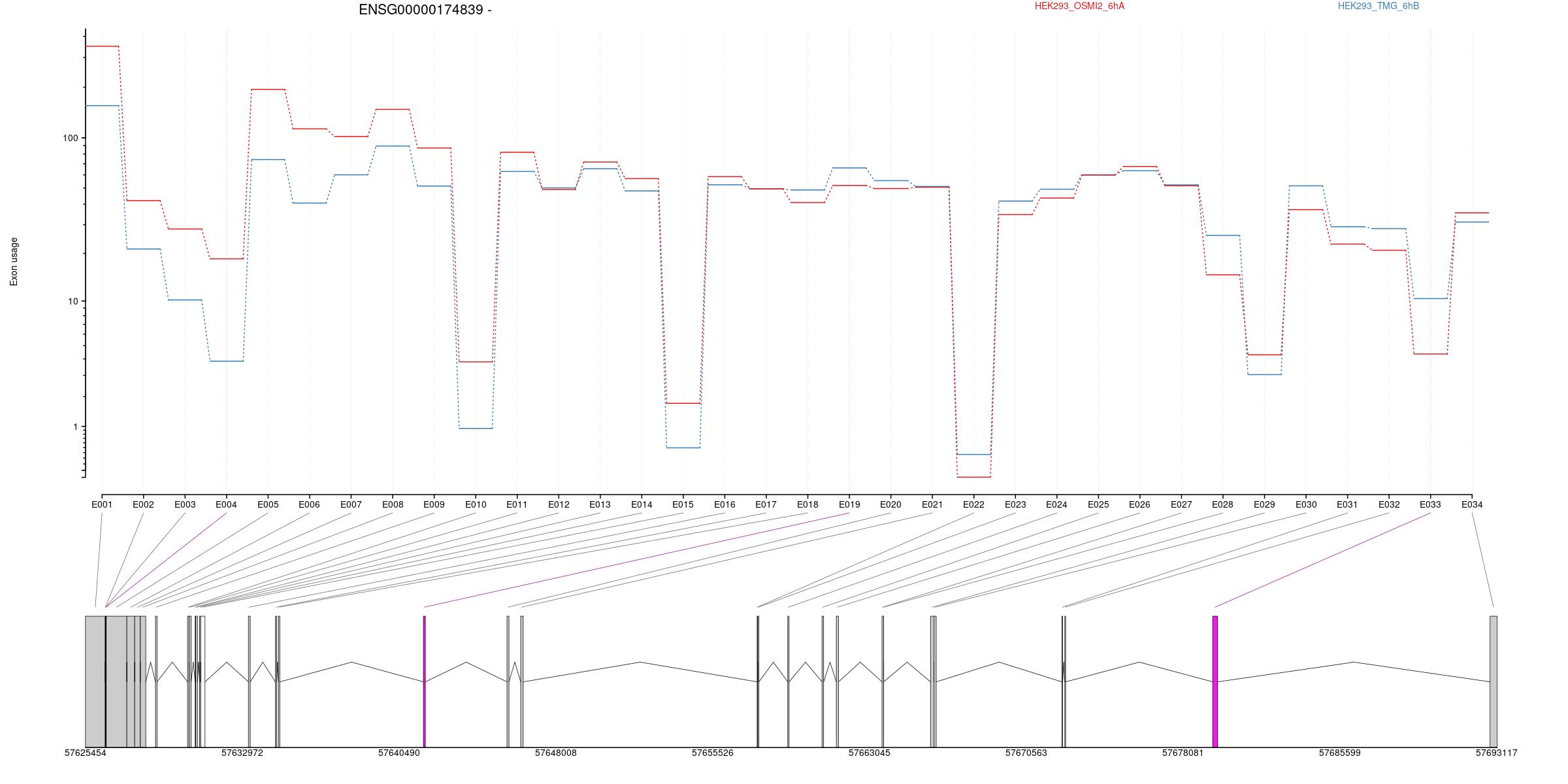
Task: Click the E033 exon label
Action: pos(1430,504)
